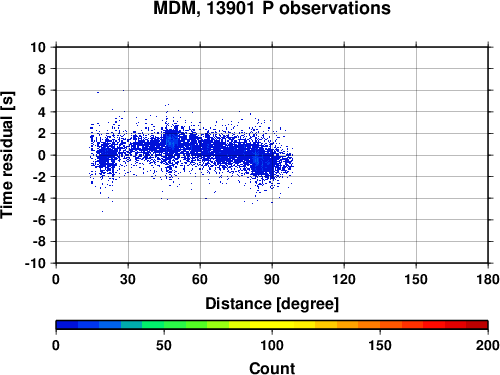Screen dimensions: 500x375
Task: Click the x-axis tick label 120
Action: click(x=344, y=279)
